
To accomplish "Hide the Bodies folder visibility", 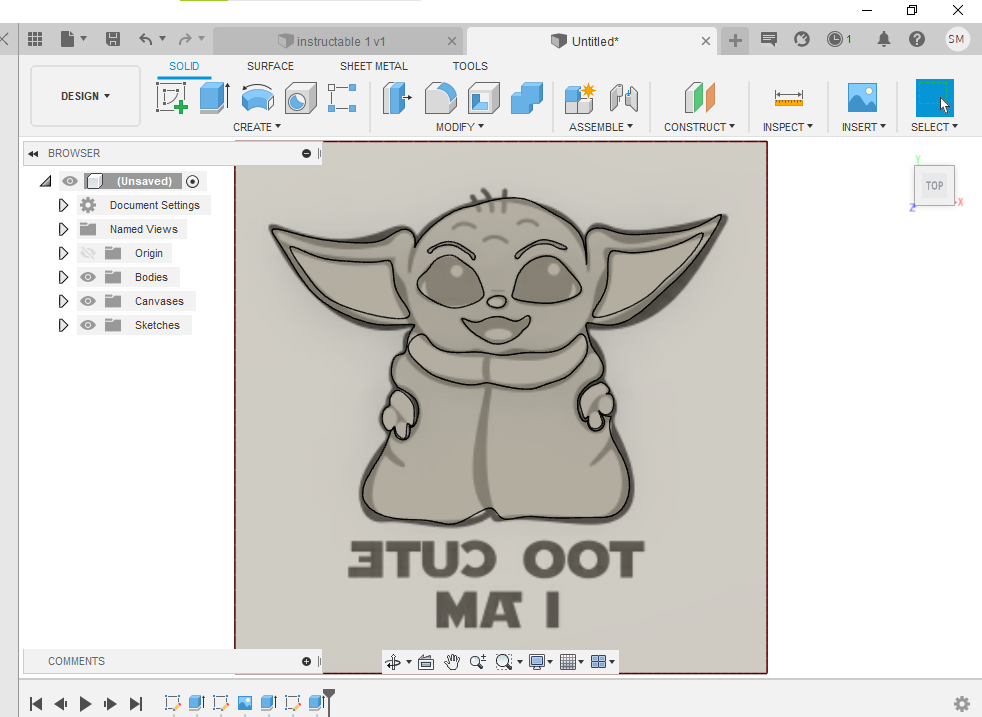I will (88, 277).
